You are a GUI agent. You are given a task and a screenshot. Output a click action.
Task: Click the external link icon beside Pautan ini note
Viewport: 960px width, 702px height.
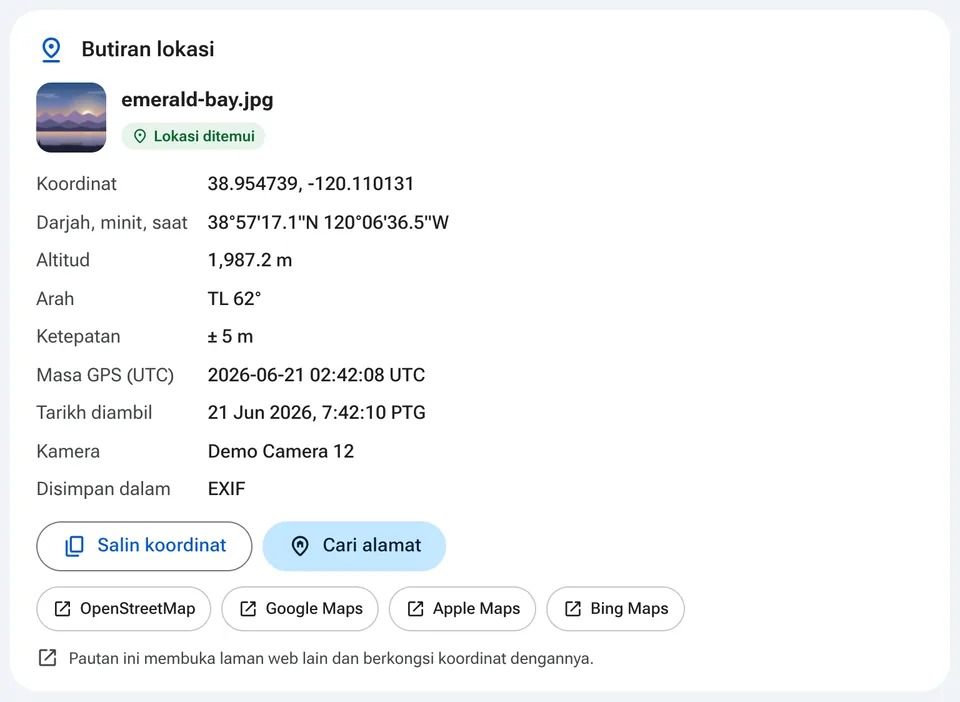pyautogui.click(x=48, y=658)
